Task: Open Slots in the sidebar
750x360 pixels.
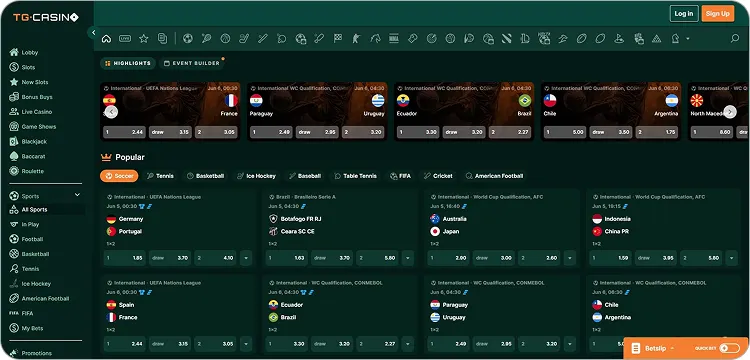Action: tap(28, 67)
